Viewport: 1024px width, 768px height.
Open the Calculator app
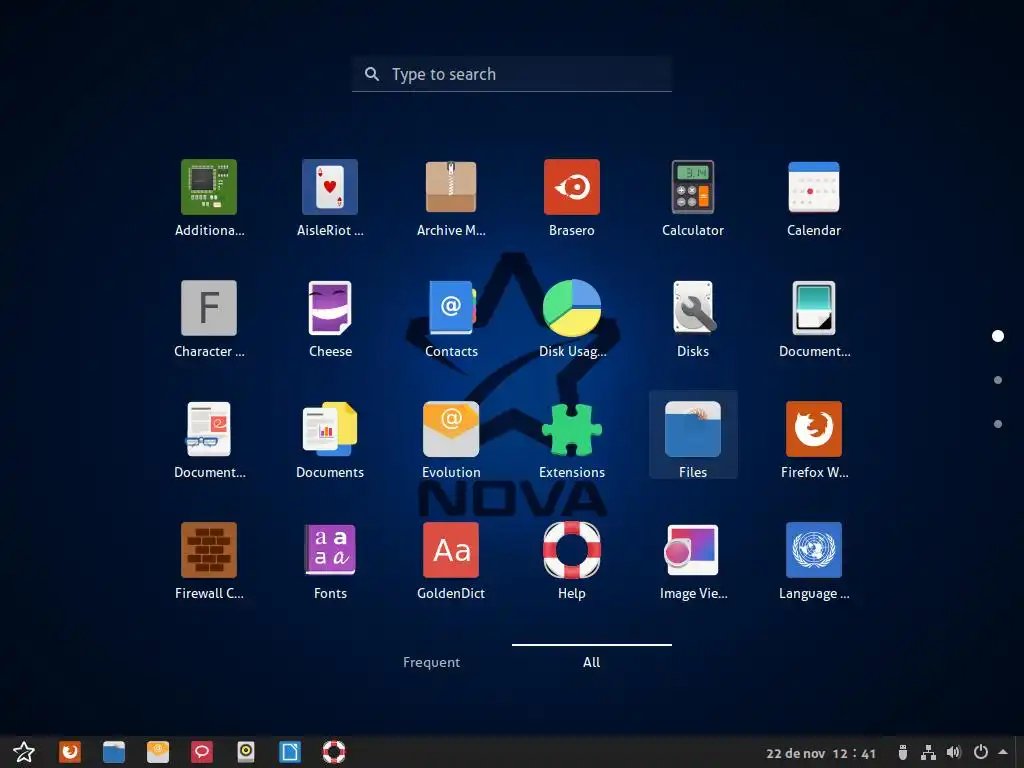click(x=693, y=199)
